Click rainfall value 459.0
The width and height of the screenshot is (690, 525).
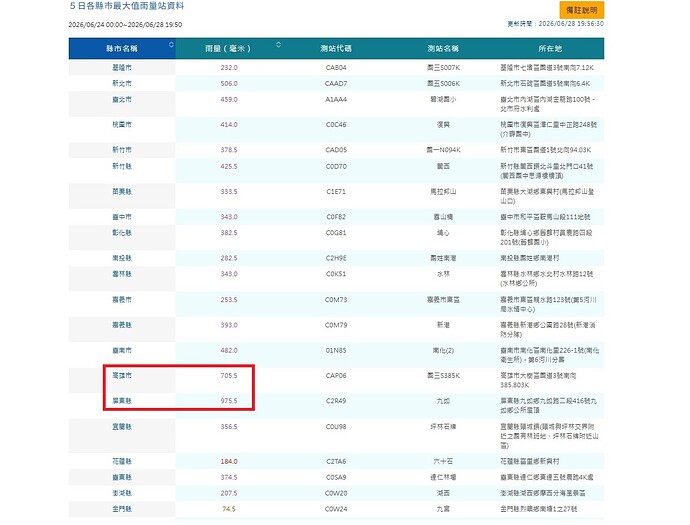click(x=229, y=99)
